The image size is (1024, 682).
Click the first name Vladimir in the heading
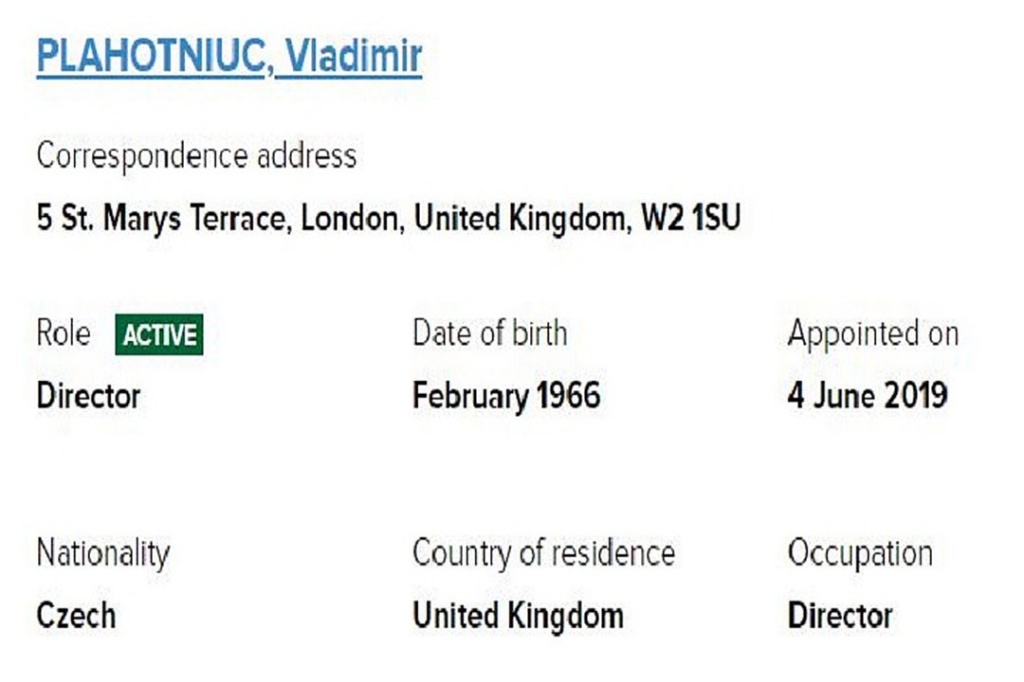pyautogui.click(x=354, y=57)
